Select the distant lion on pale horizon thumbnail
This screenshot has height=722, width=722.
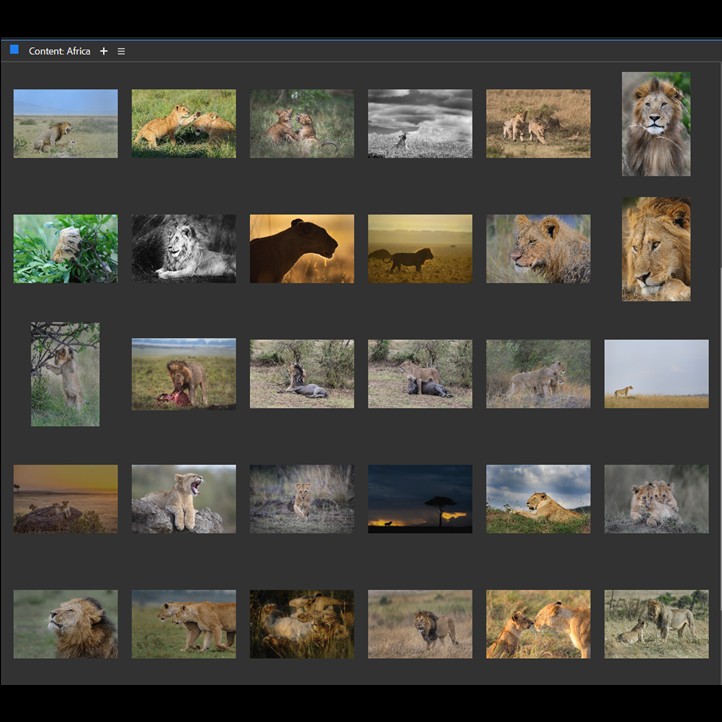[x=655, y=373]
